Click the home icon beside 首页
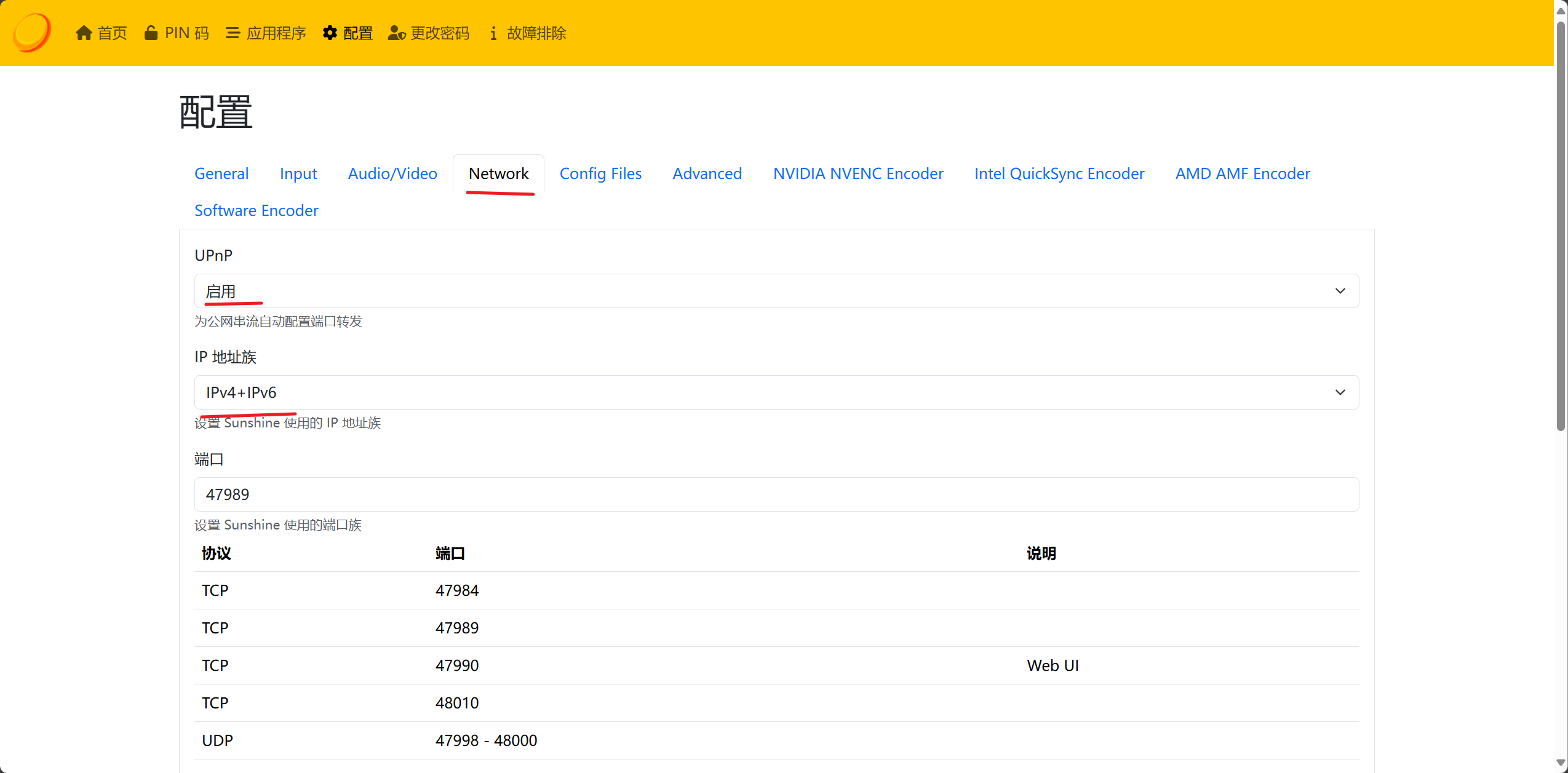The image size is (1568, 773). (84, 33)
